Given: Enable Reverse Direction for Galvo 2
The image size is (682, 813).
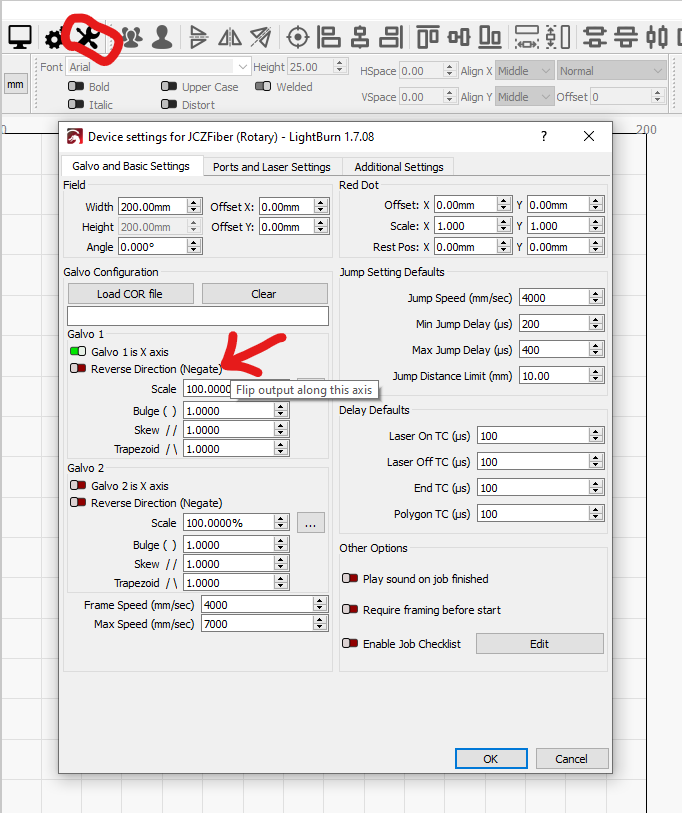Looking at the screenshot, I should tap(78, 503).
